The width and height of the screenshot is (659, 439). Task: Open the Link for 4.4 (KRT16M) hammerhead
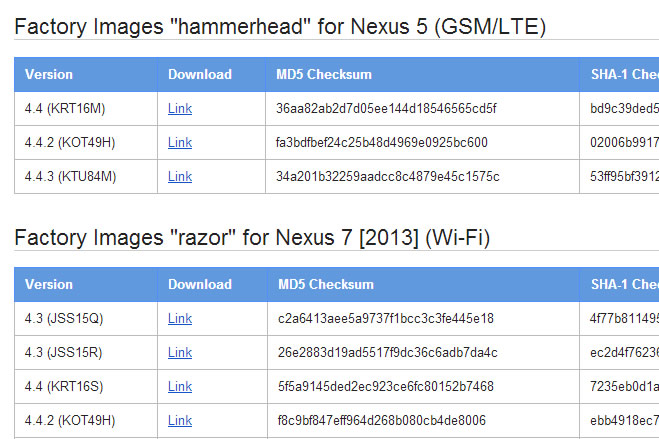(x=180, y=108)
